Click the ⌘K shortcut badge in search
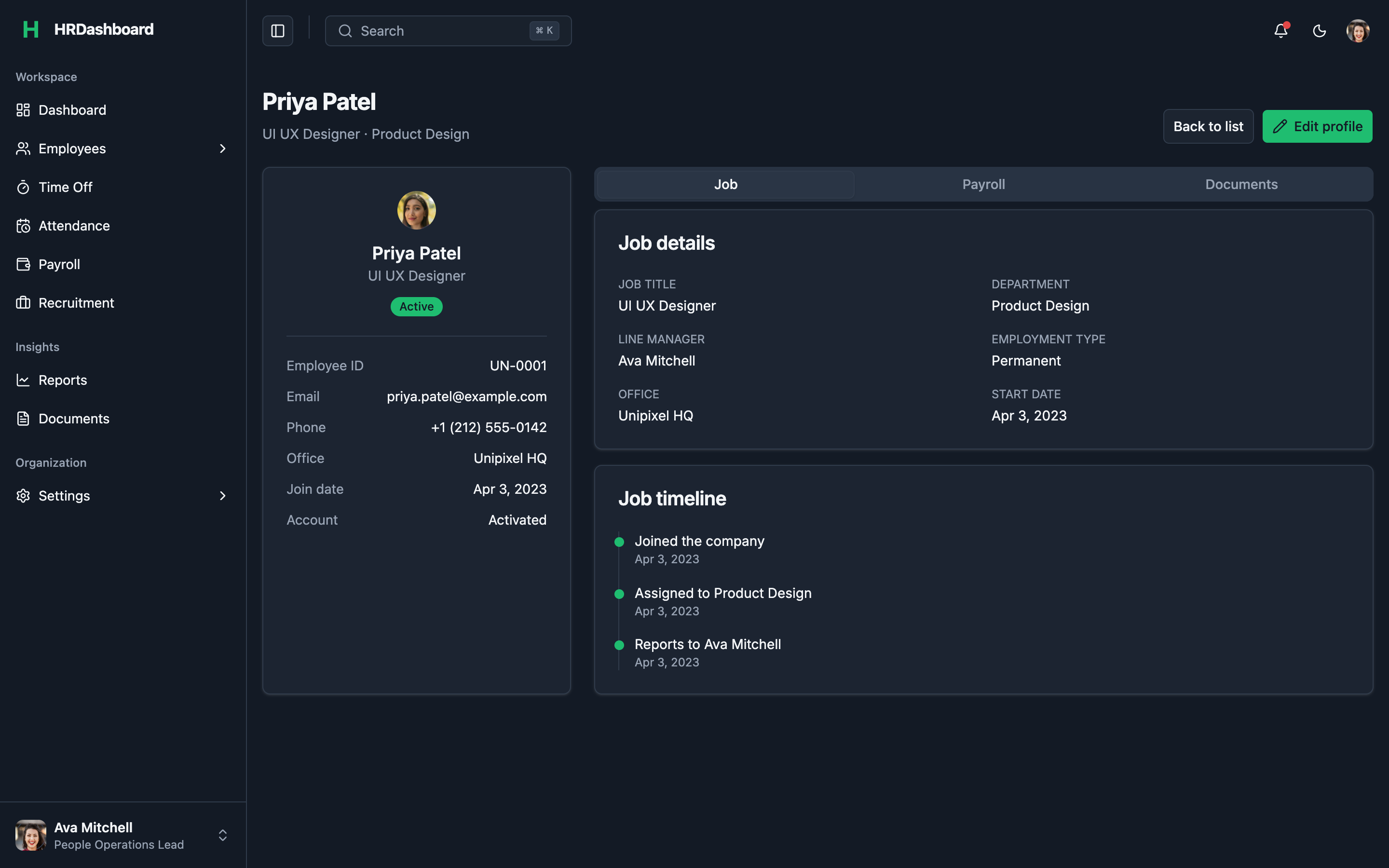This screenshot has height=868, width=1389. click(544, 30)
